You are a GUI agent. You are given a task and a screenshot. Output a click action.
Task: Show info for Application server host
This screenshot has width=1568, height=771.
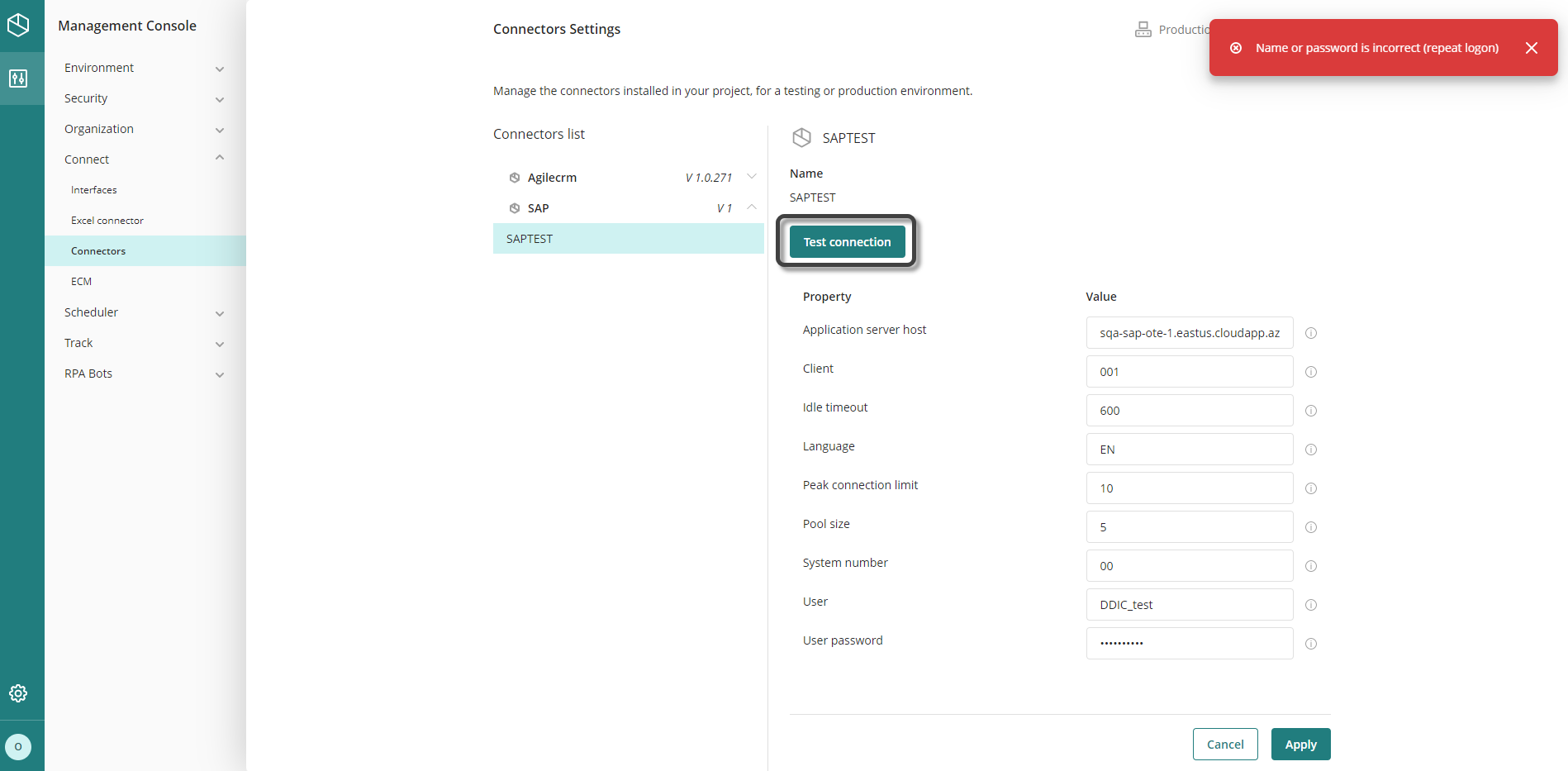pyautogui.click(x=1311, y=333)
